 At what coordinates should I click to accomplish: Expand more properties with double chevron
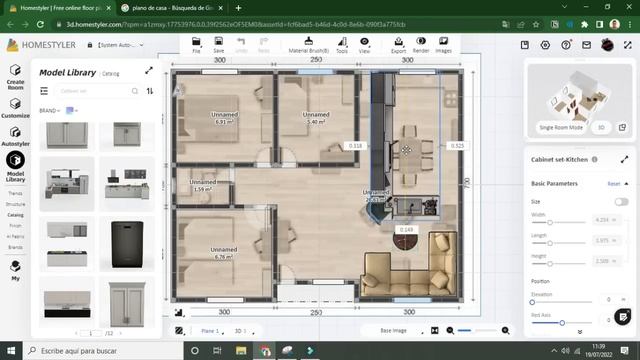(580, 332)
